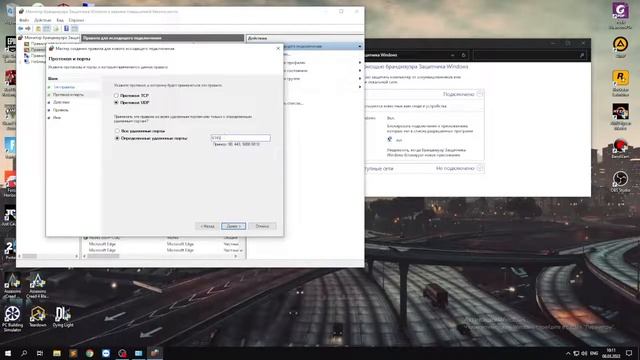Viewport: 640px width, 360px height.
Task: Open the Dying Light desktop shortcut
Action: click(x=63, y=317)
